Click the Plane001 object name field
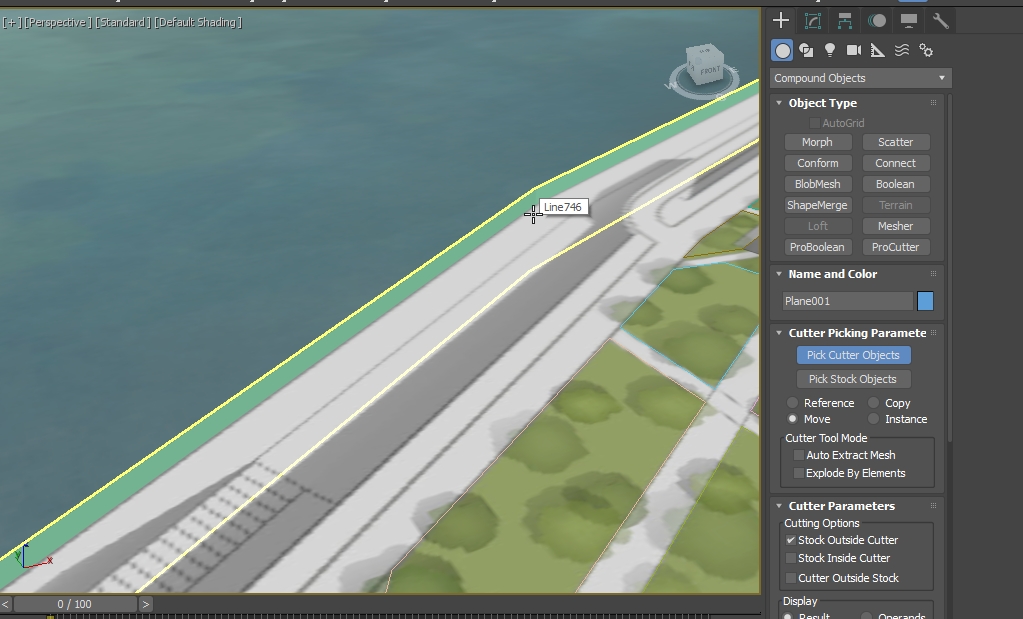The height and width of the screenshot is (619, 1023). [x=847, y=301]
